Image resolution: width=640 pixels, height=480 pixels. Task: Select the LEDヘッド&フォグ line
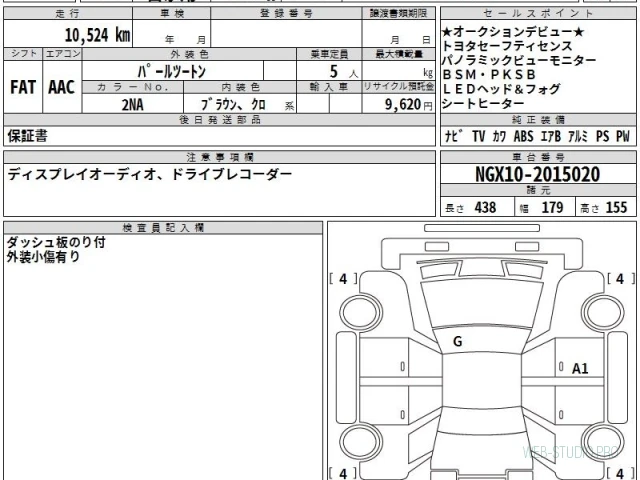point(501,89)
